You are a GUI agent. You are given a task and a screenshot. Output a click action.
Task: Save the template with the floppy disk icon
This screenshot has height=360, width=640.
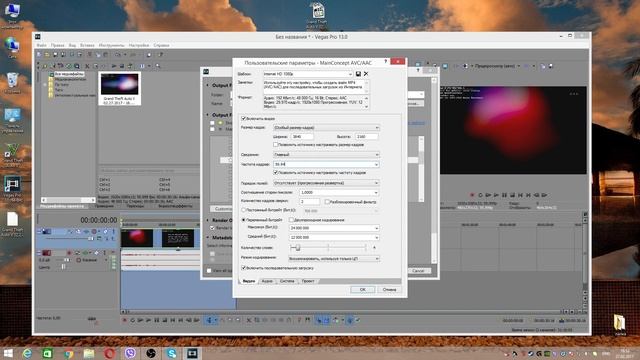tap(358, 74)
